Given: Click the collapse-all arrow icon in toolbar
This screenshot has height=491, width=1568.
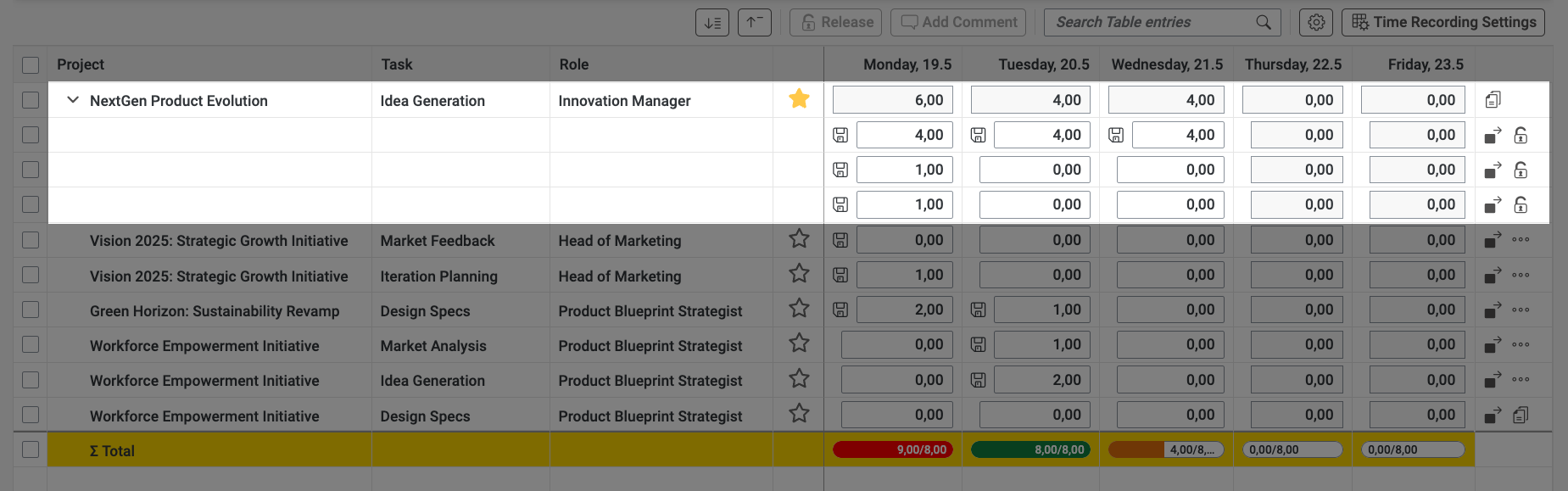Looking at the screenshot, I should pyautogui.click(x=755, y=22).
